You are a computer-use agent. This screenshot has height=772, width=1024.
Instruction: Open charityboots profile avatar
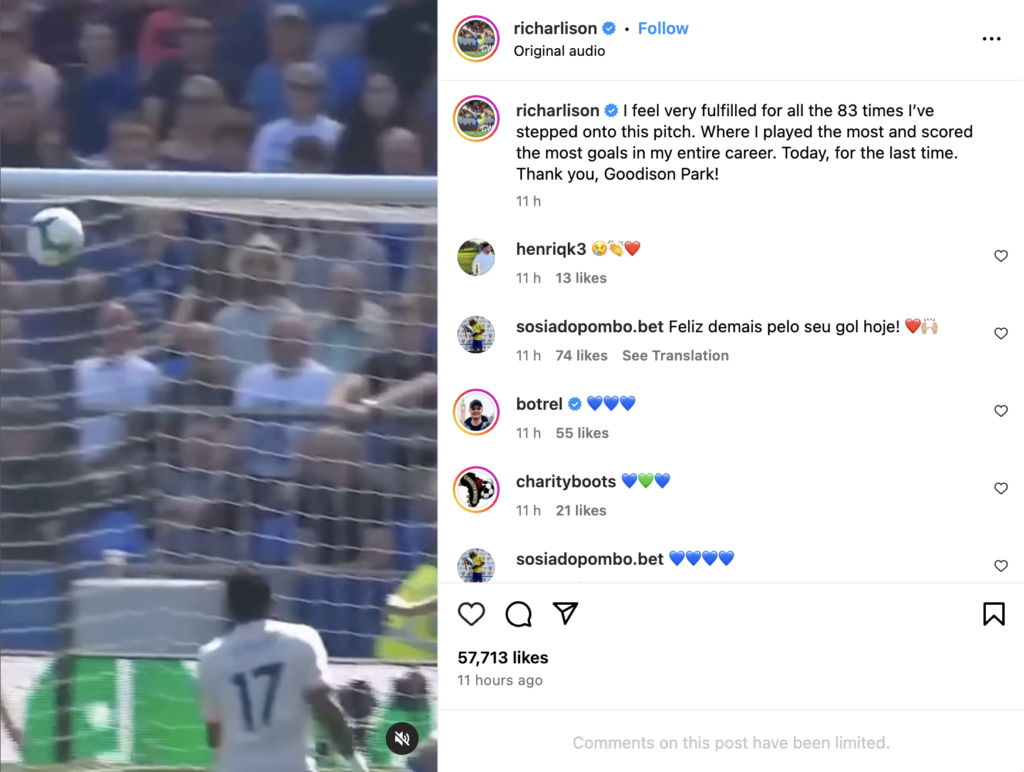[x=476, y=490]
